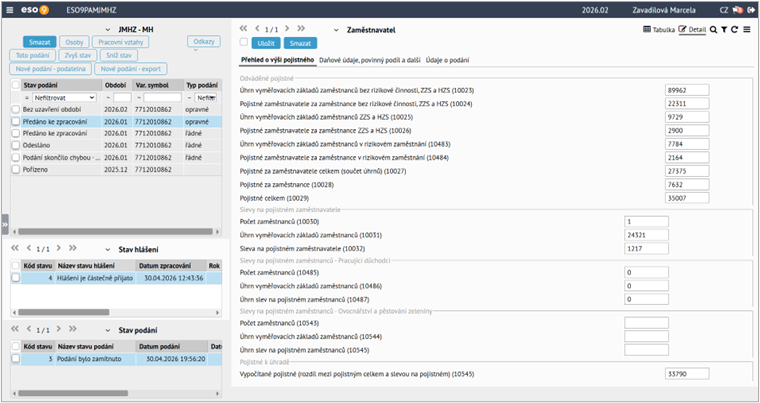Screen dimensions: 760x403
Task: Click the Stav hlášení horizontal scrollbar
Action: pos(63,312)
